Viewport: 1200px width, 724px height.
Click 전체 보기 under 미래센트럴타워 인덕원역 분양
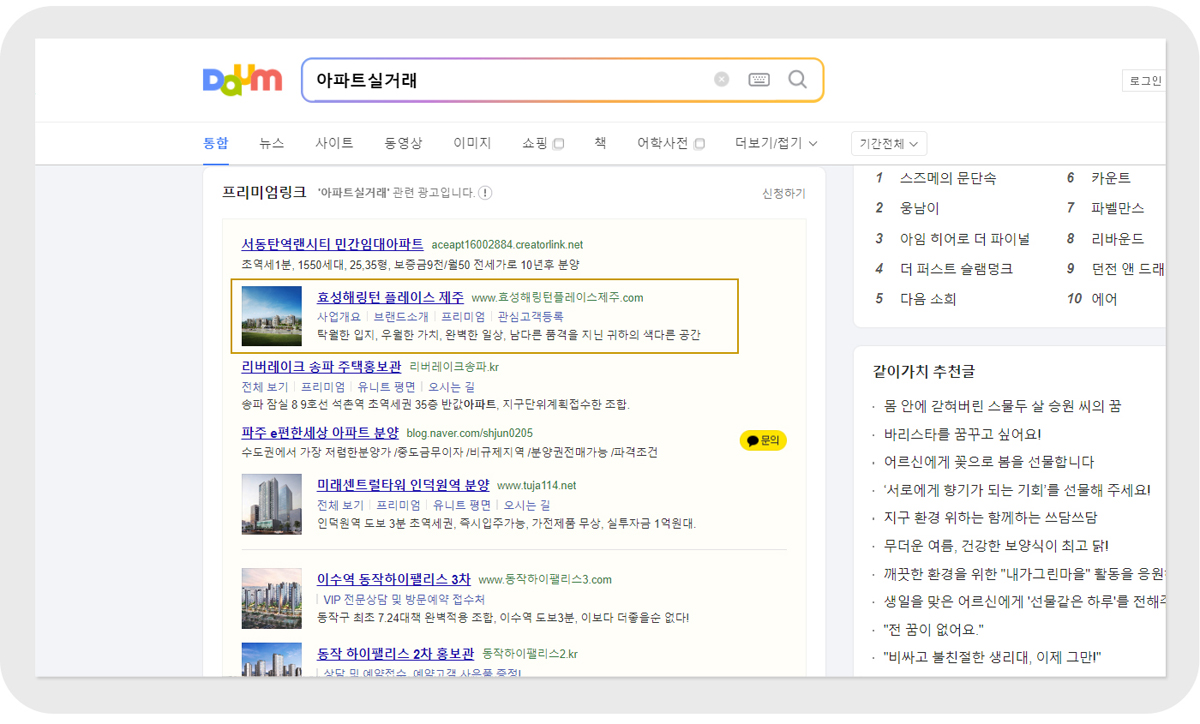pos(340,505)
